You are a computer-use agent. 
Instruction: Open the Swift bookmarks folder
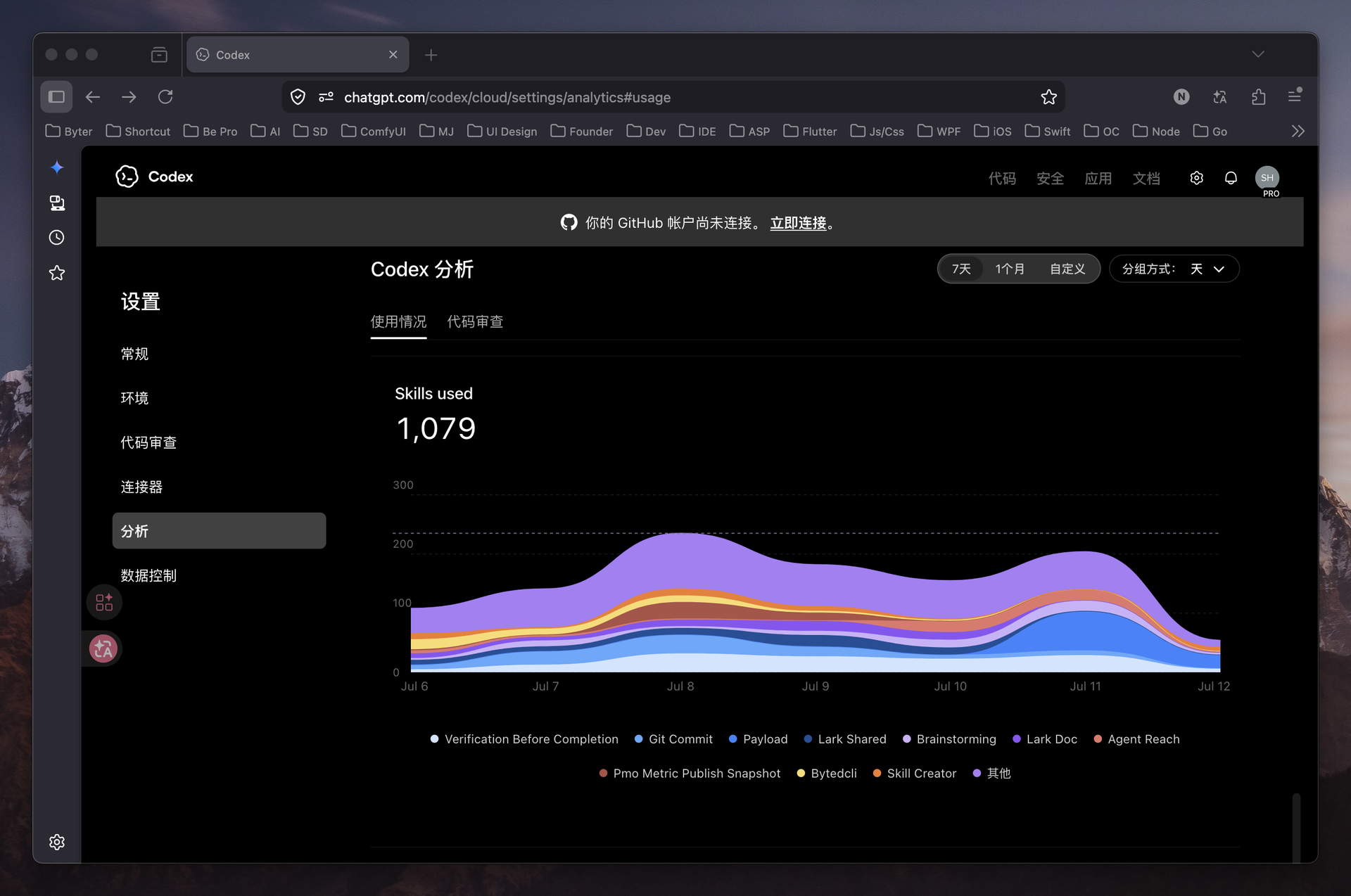[1048, 132]
